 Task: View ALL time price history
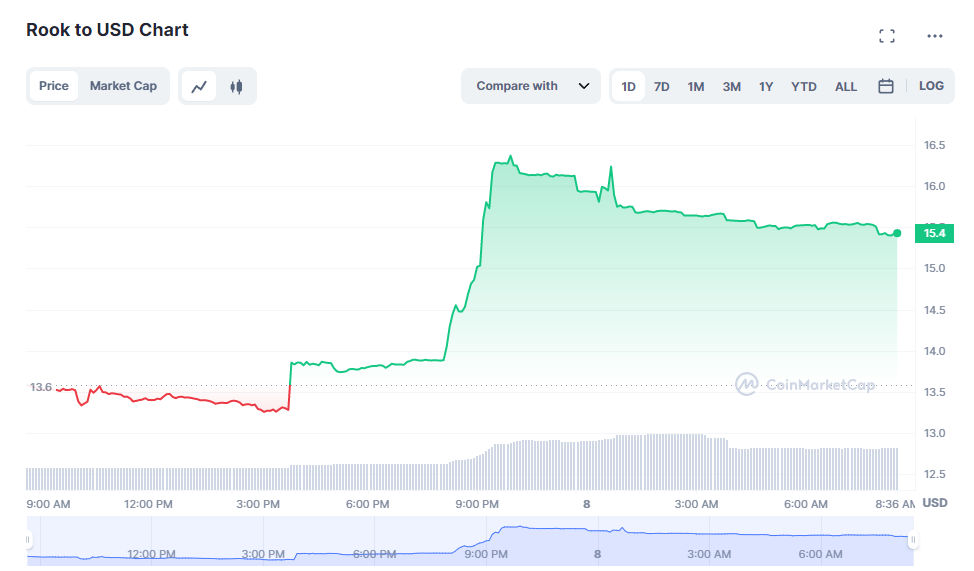tap(845, 87)
